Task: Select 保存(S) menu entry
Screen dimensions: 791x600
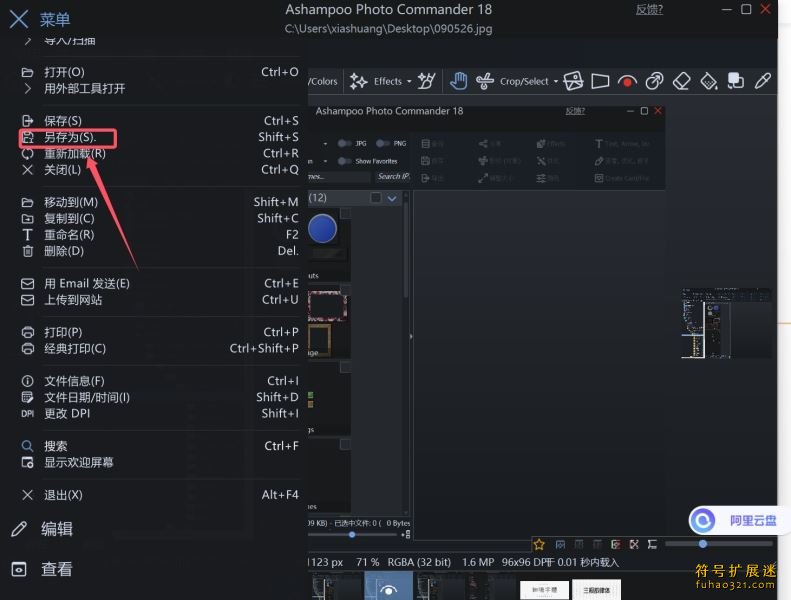Action: click(x=160, y=121)
